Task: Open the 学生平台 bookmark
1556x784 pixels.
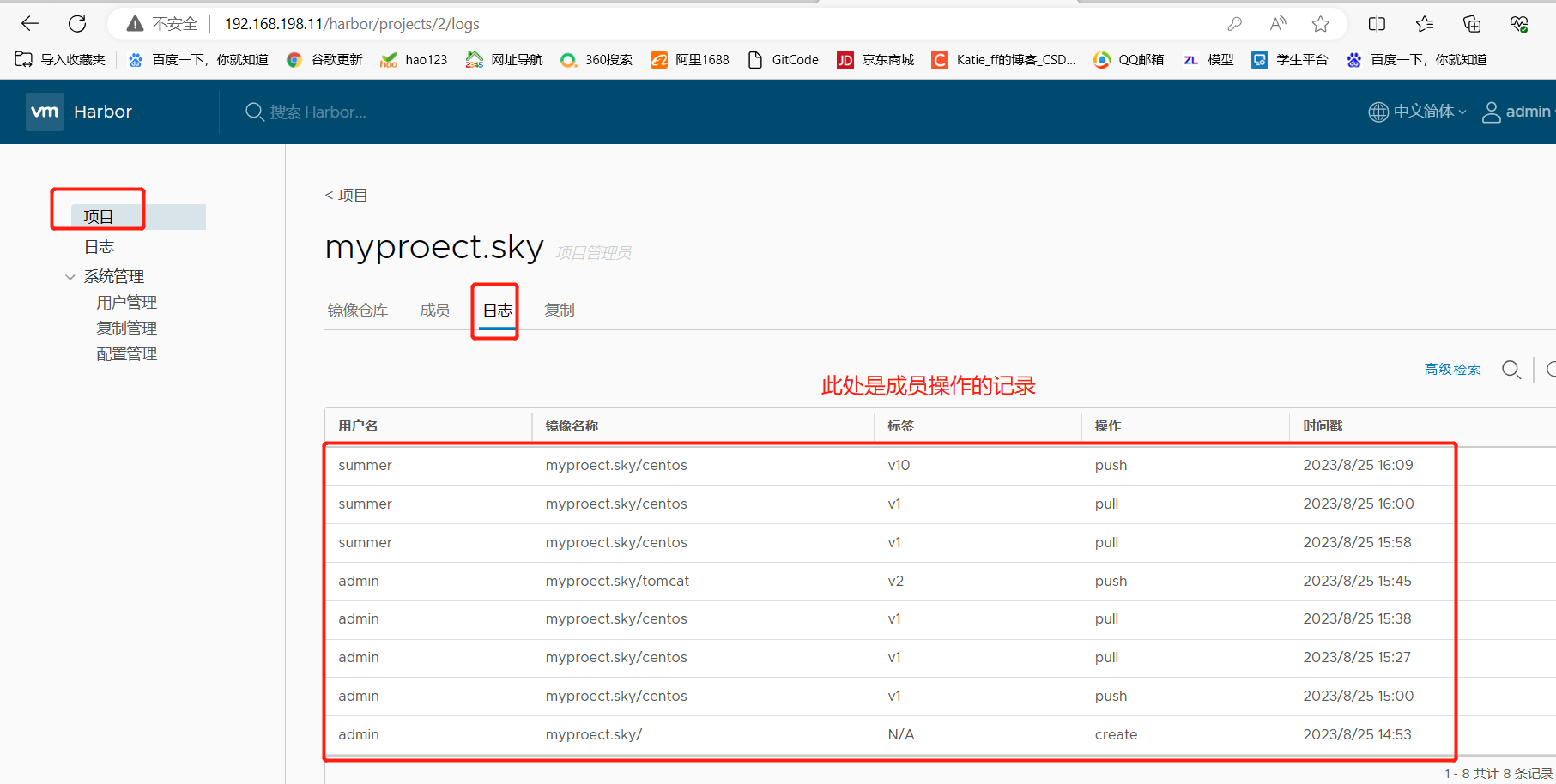Action: [1289, 59]
